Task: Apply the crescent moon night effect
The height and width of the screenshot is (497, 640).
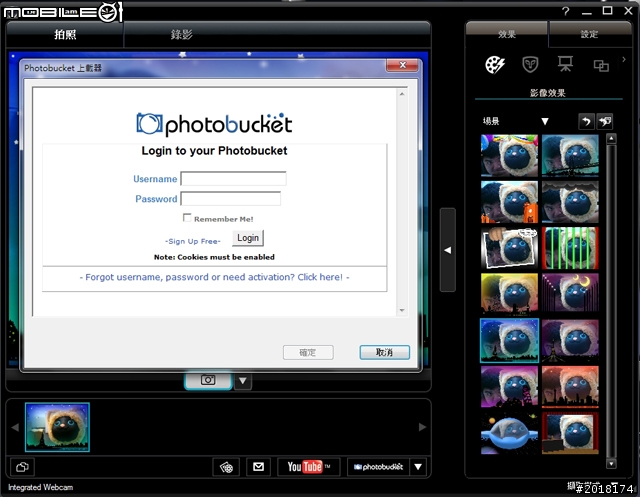Action: point(570,294)
